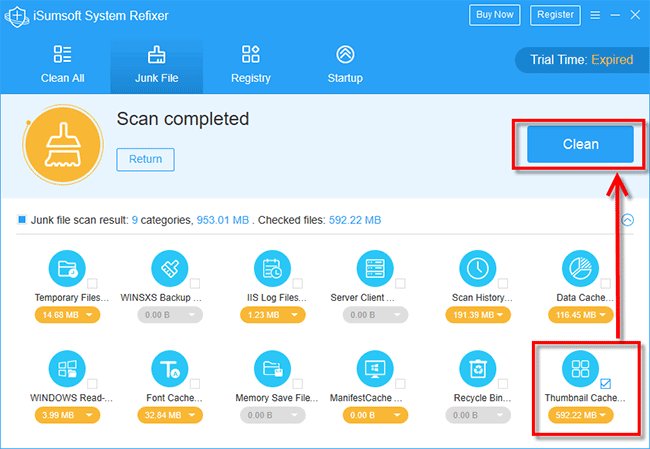Switch to the Registry tab
This screenshot has height=449, width=650.
coord(251,65)
